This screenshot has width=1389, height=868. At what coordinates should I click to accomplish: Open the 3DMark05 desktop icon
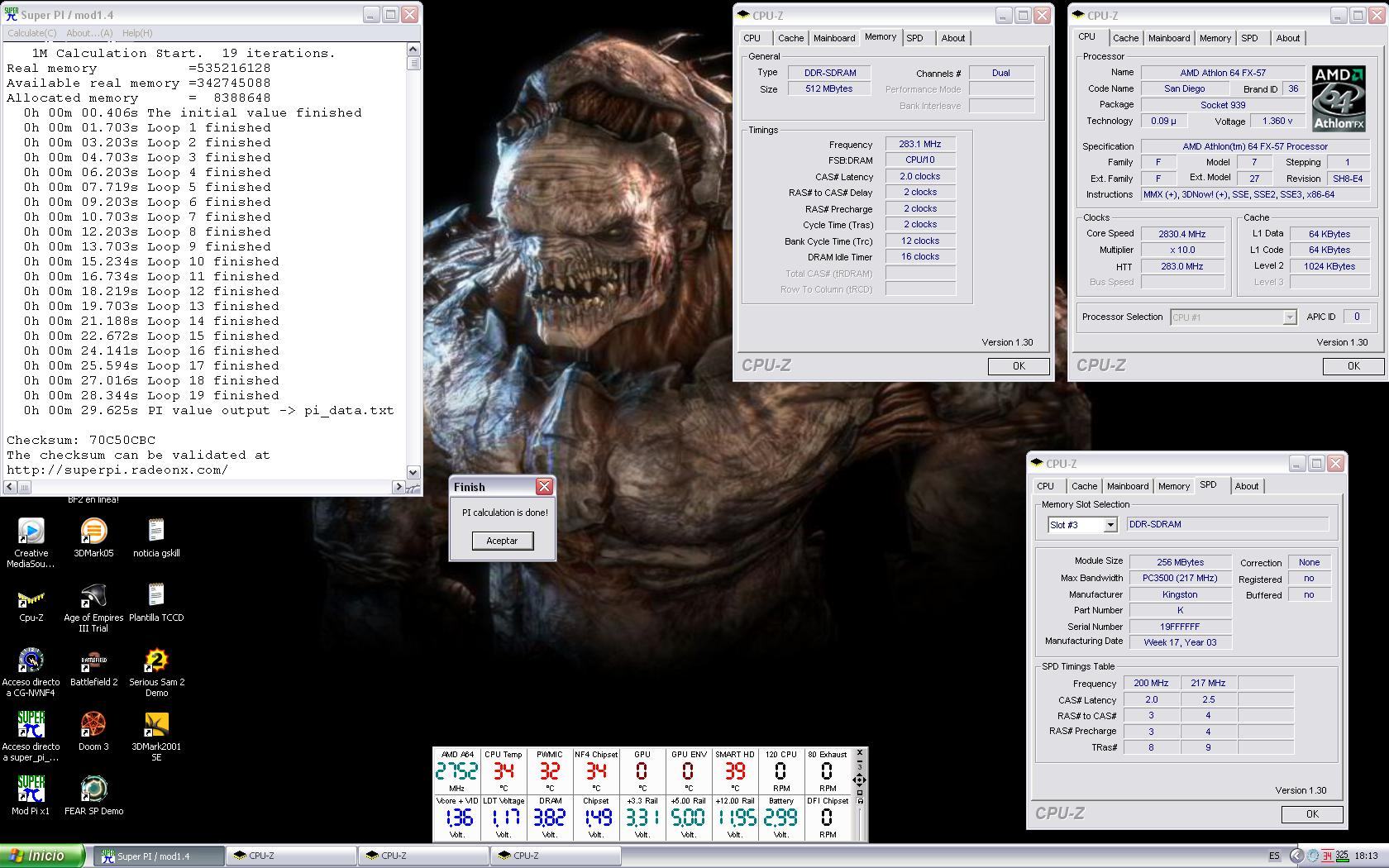coord(93,532)
